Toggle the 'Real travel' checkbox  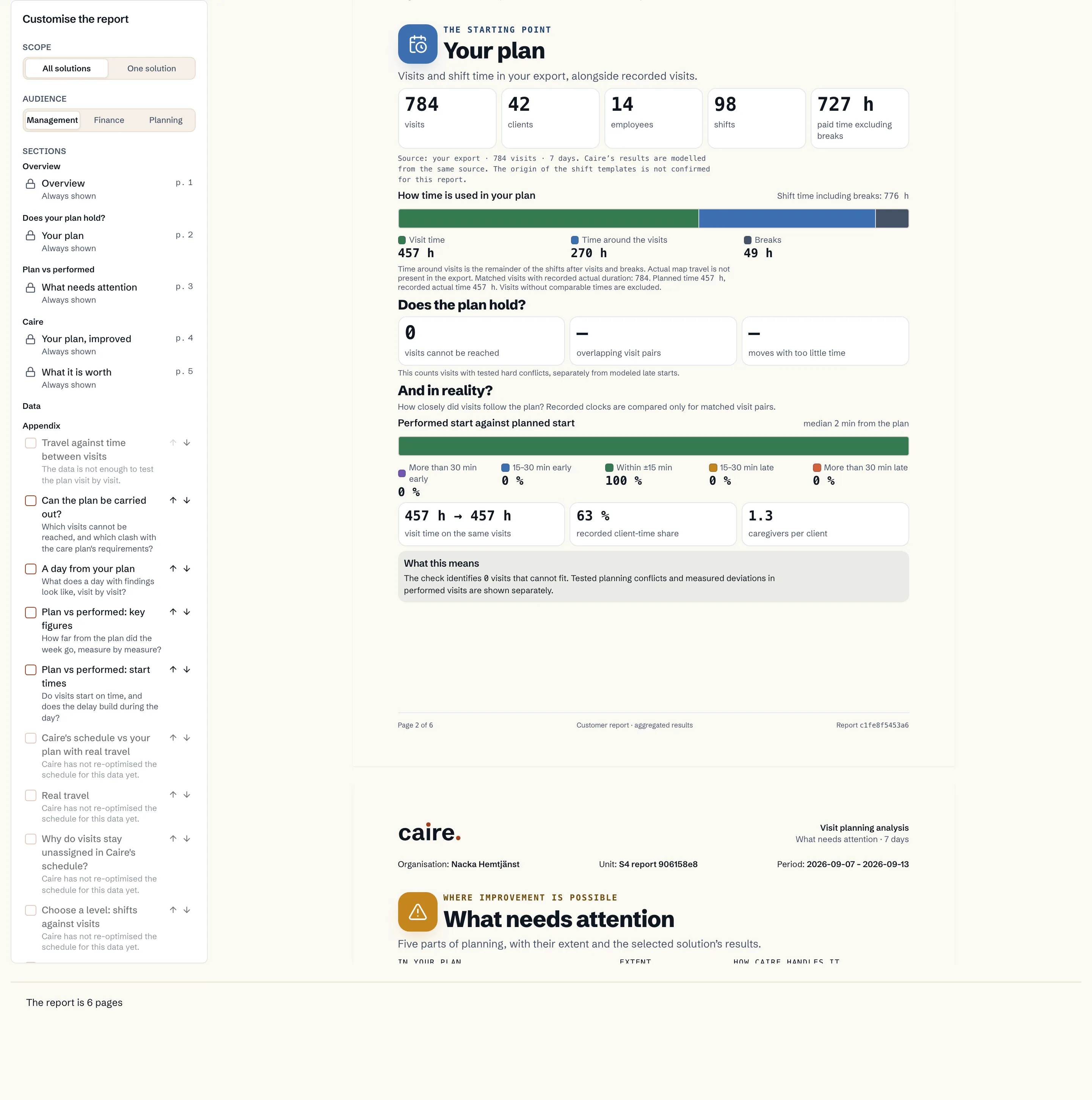pos(31,795)
